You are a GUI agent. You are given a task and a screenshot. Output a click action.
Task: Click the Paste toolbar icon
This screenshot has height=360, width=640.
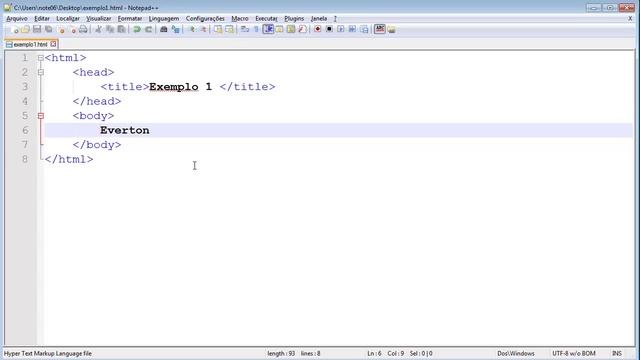click(x=122, y=29)
